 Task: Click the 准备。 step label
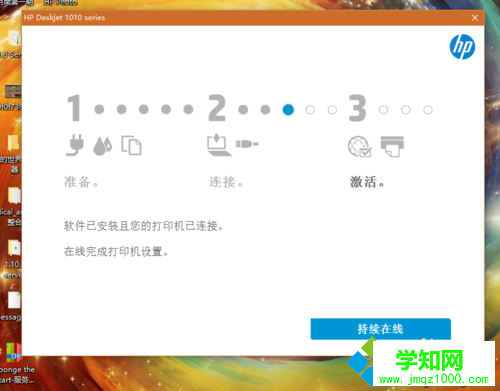[x=81, y=182]
